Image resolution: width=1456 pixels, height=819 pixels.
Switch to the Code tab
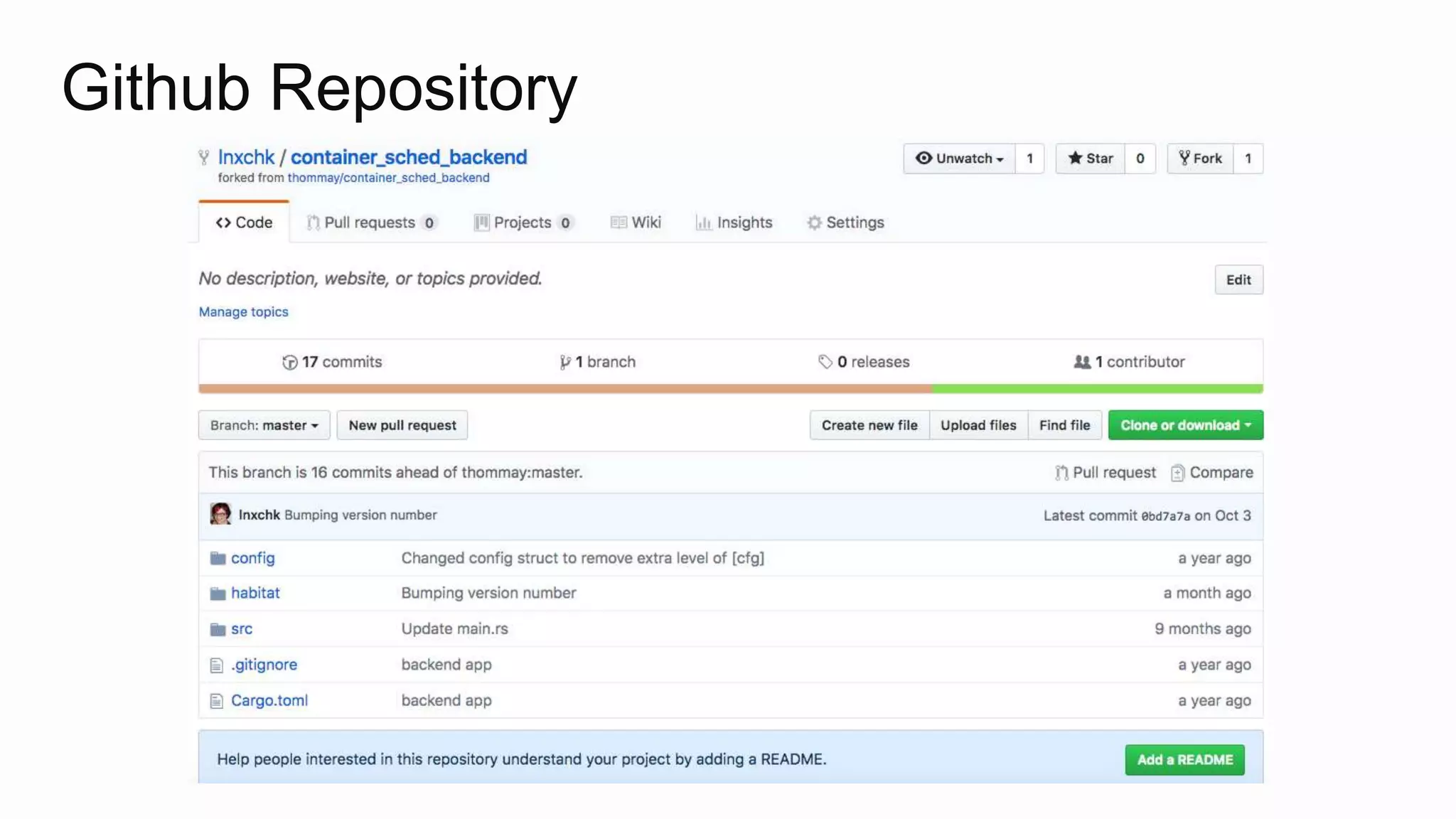[244, 223]
